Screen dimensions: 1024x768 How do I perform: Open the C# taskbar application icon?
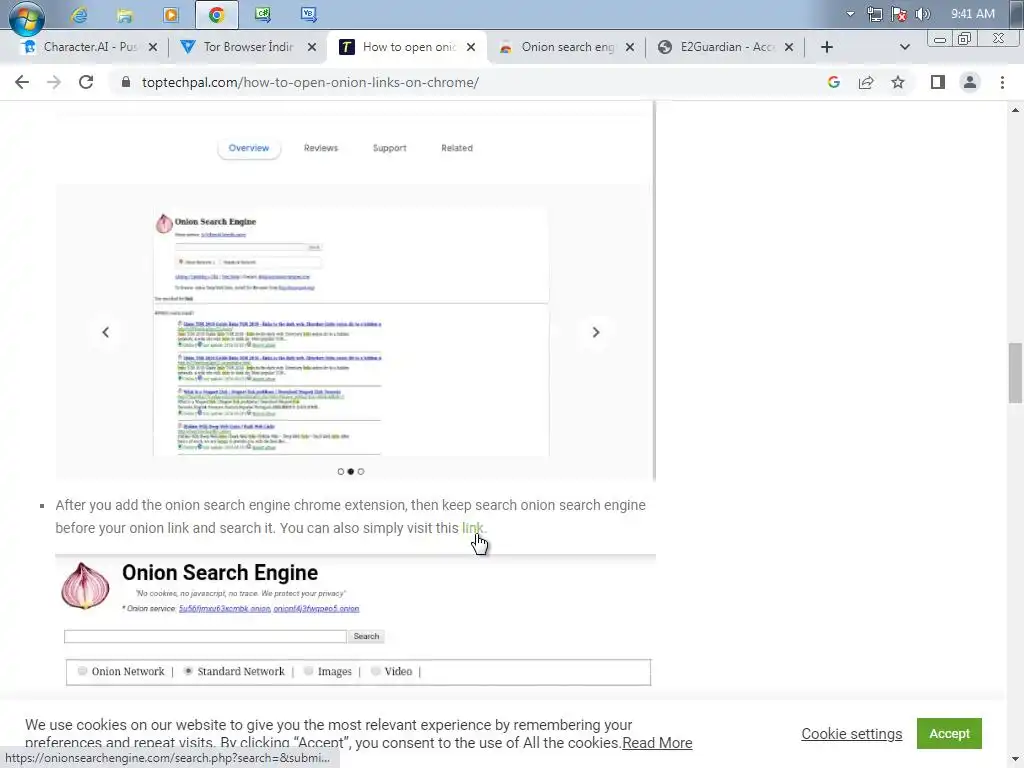point(263,14)
